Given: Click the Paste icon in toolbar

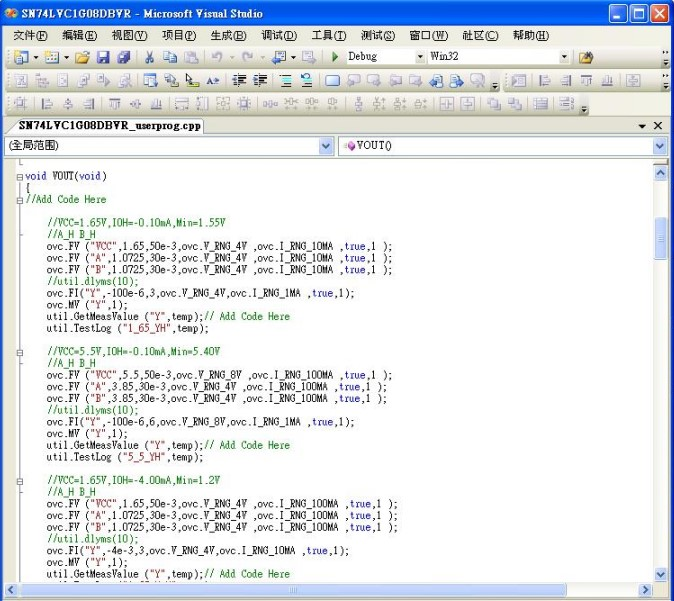Looking at the screenshot, I should tap(188, 57).
